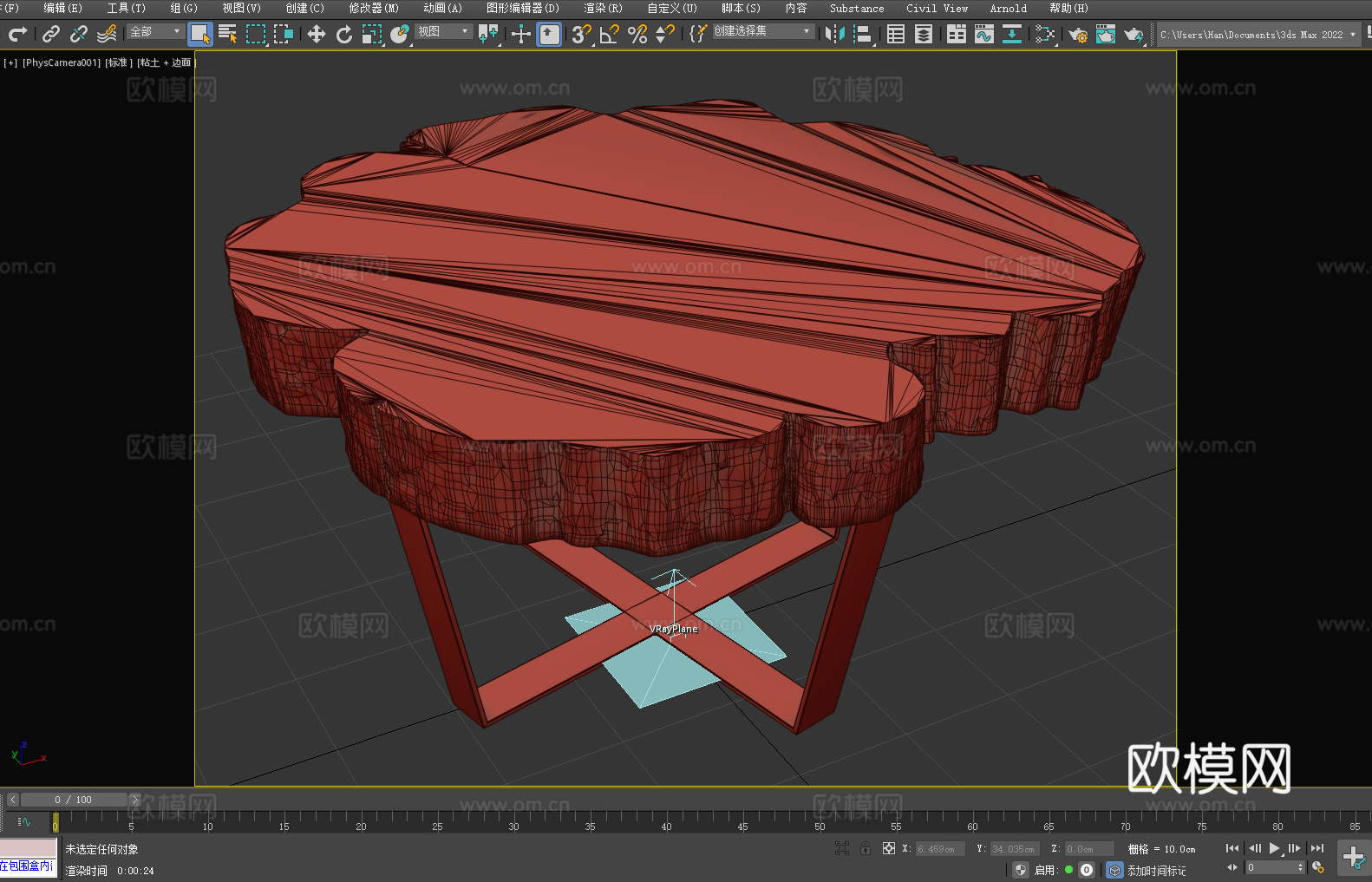The height and width of the screenshot is (882, 1372).
Task: Click the Redo arrow icon
Action: point(17,34)
